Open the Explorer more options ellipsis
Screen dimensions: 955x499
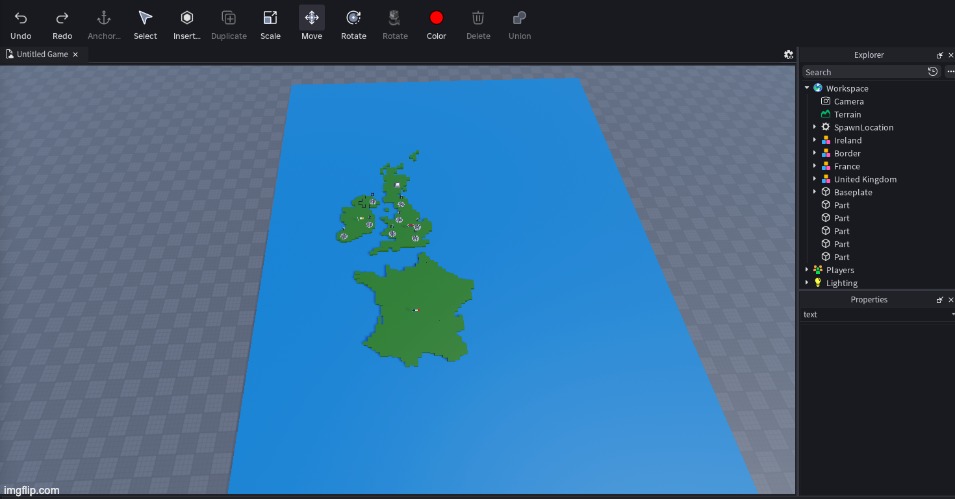tap(949, 72)
